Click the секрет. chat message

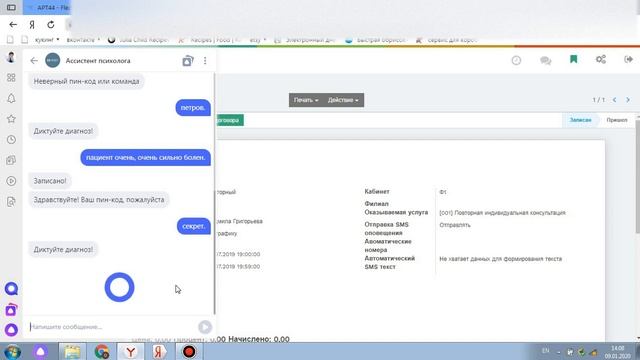(194, 226)
